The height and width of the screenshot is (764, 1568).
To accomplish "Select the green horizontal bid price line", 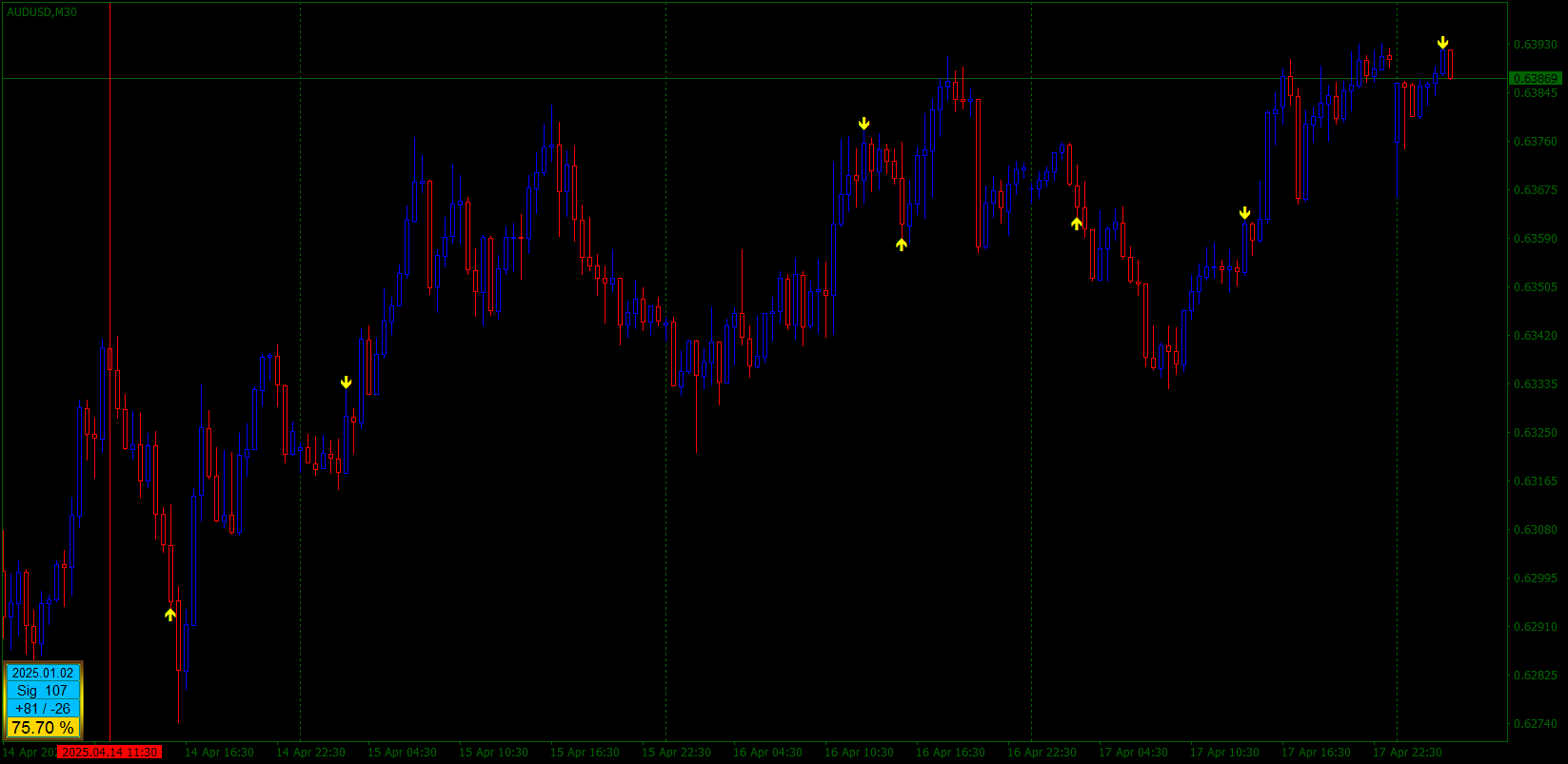I will click(754, 78).
